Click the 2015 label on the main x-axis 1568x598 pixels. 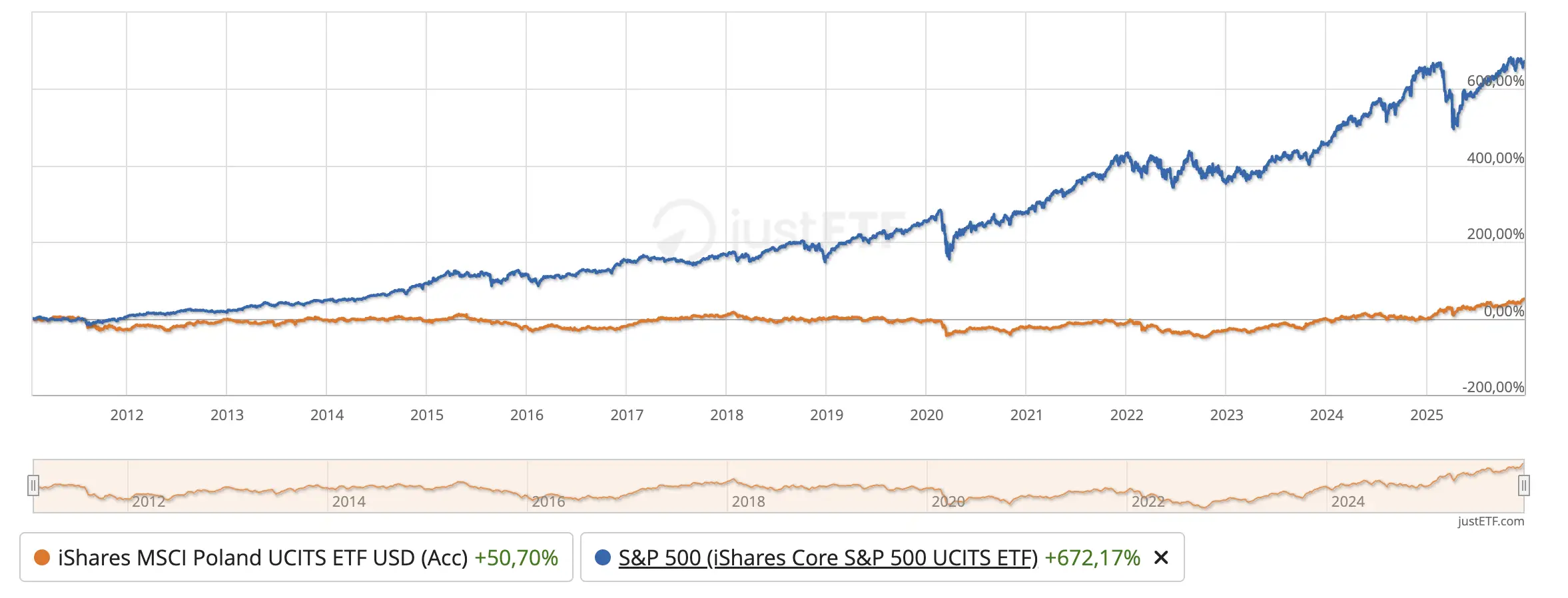(x=427, y=415)
